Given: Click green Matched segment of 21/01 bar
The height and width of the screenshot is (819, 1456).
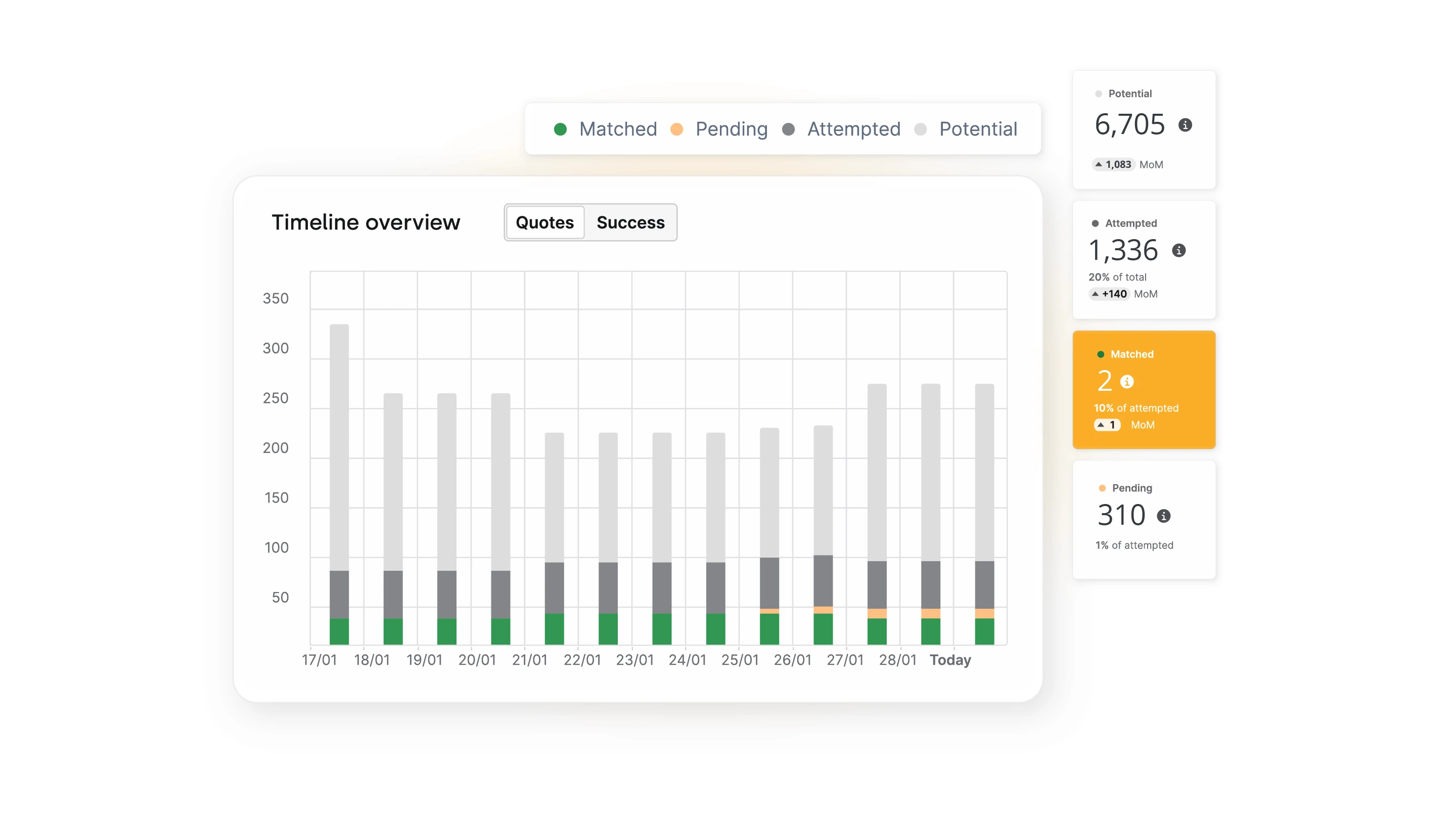Looking at the screenshot, I should click(554, 628).
